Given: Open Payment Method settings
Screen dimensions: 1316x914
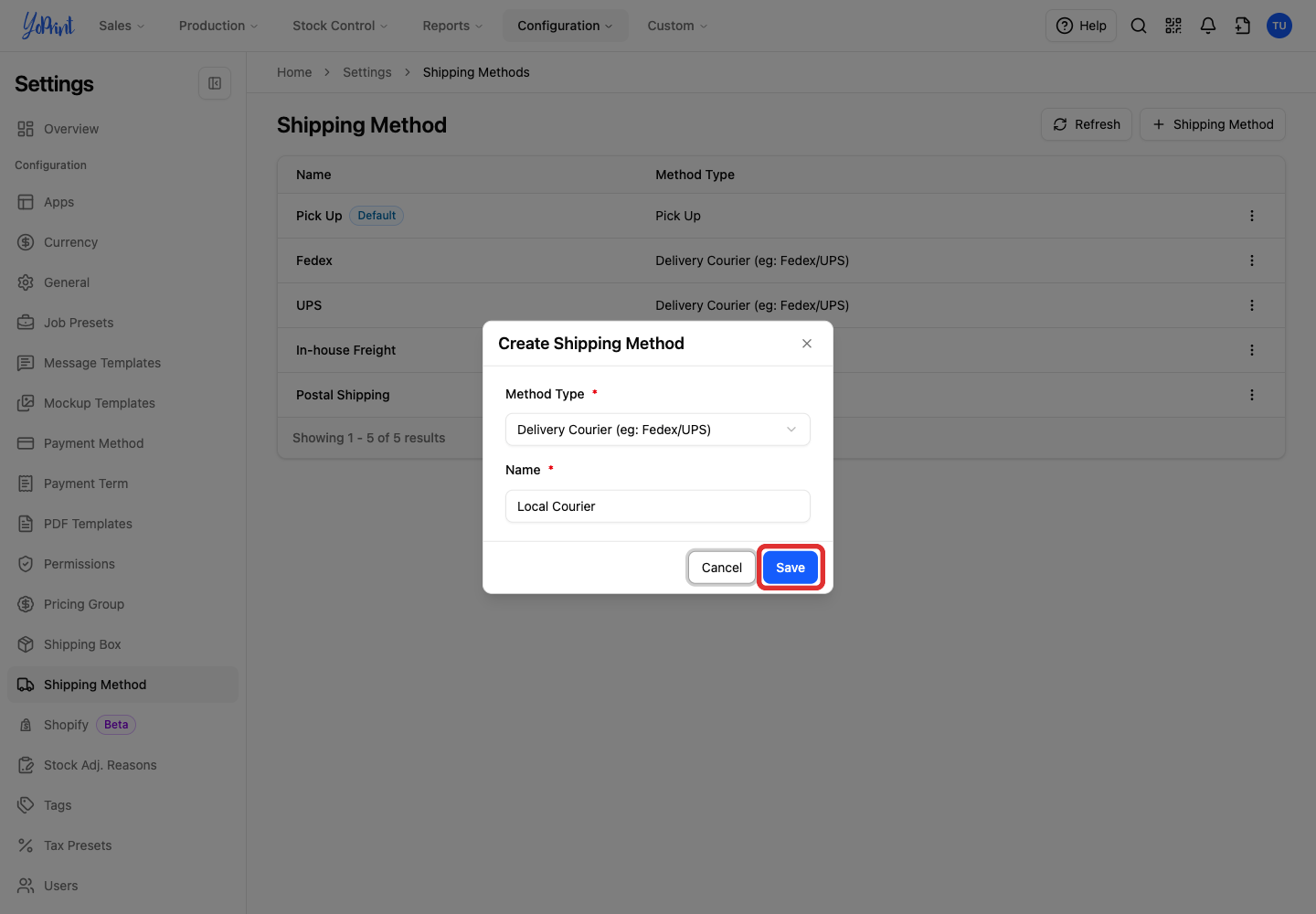Looking at the screenshot, I should [122, 443].
